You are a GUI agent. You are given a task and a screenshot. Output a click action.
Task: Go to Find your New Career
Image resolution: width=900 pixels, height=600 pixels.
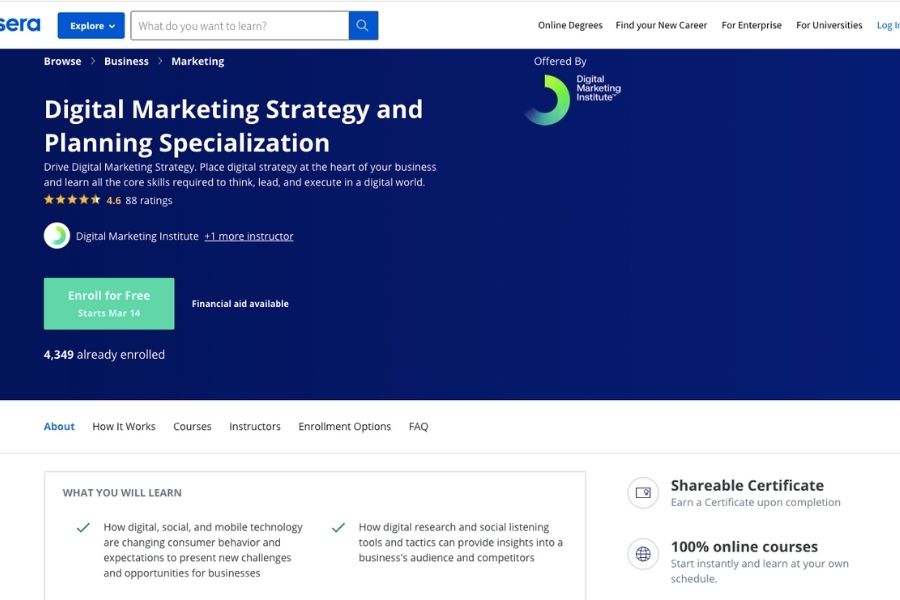[x=661, y=25]
